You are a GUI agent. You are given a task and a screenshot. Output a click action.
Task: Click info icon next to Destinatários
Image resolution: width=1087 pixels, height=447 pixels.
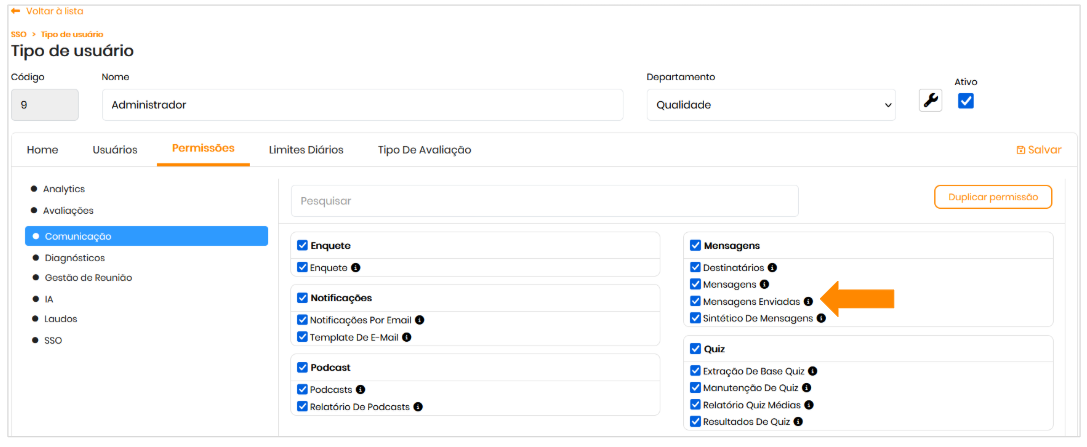pyautogui.click(x=772, y=268)
